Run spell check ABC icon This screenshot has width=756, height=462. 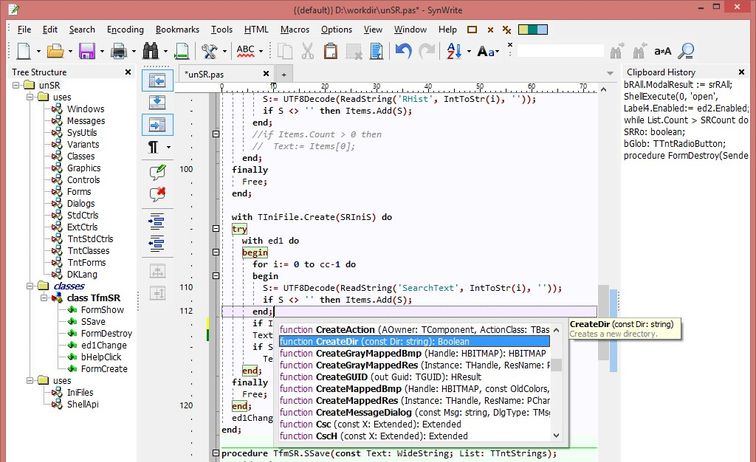click(245, 51)
